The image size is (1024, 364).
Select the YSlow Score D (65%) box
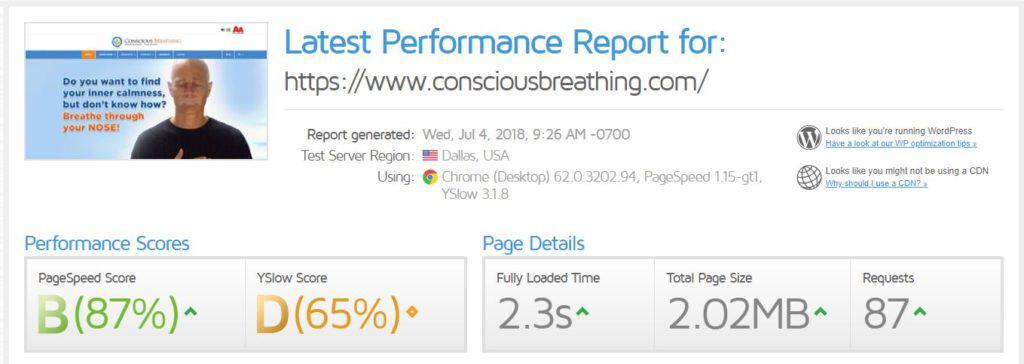[x=356, y=305]
